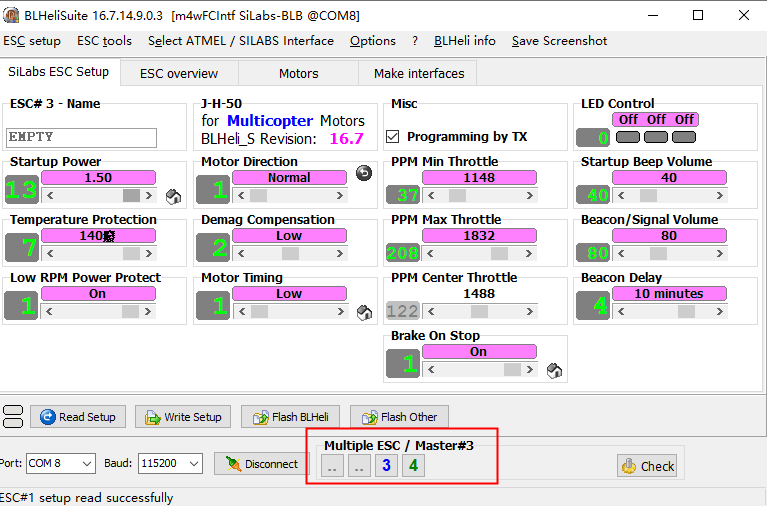The image size is (767, 506).
Task: Click the BLHeliSuite app icon in the title bar
Action: tap(11, 15)
